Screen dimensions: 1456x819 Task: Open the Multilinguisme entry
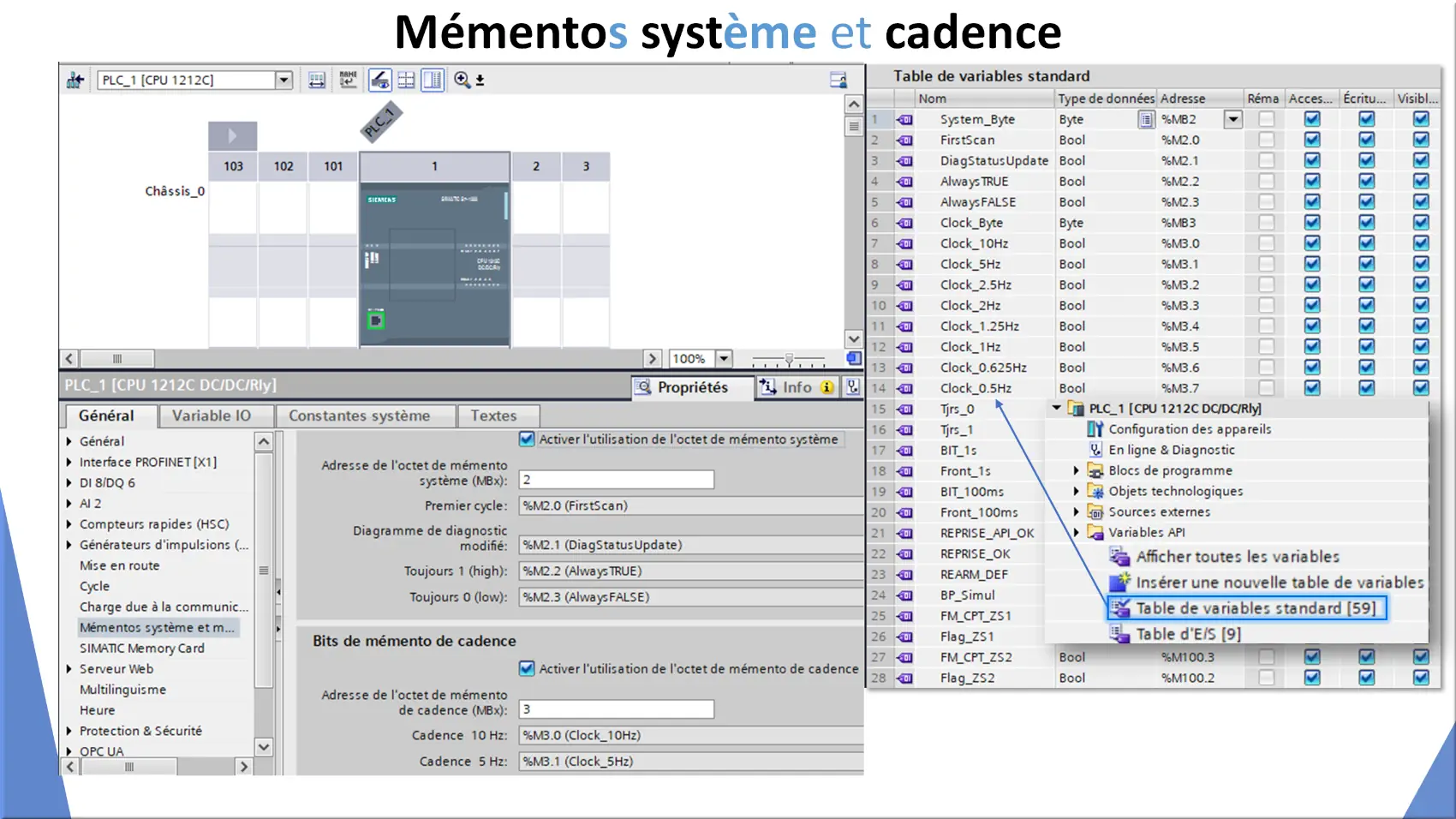pyautogui.click(x=123, y=690)
